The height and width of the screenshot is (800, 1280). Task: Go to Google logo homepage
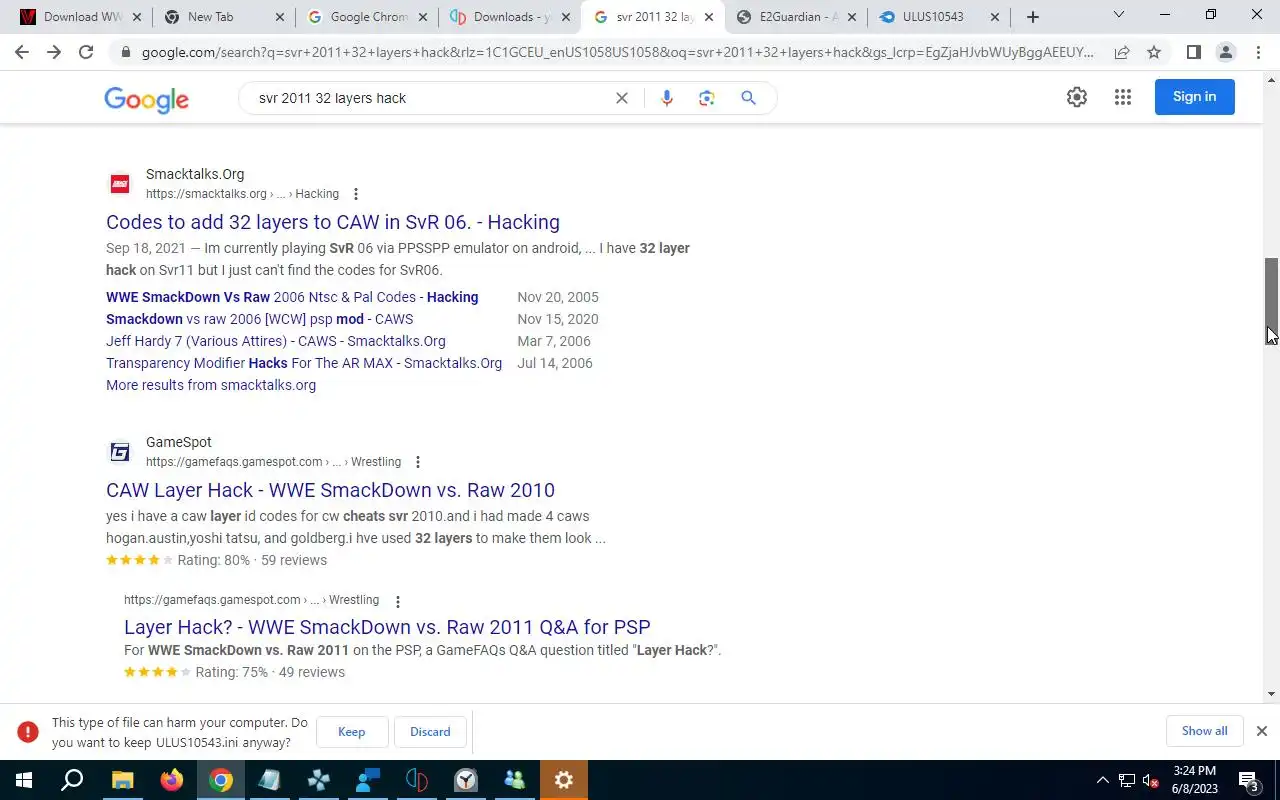[x=146, y=99]
